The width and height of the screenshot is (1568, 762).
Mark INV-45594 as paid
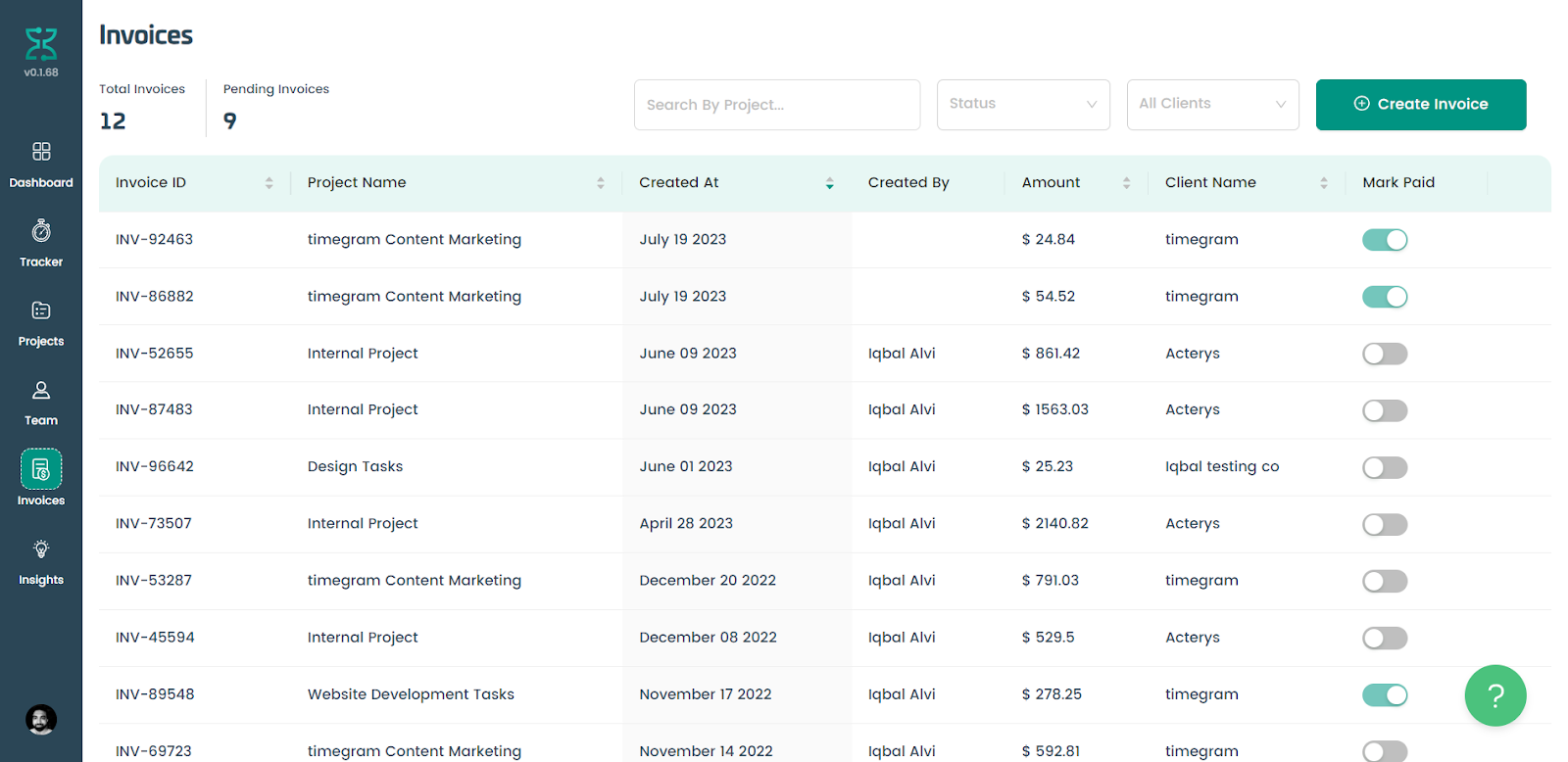click(1385, 638)
